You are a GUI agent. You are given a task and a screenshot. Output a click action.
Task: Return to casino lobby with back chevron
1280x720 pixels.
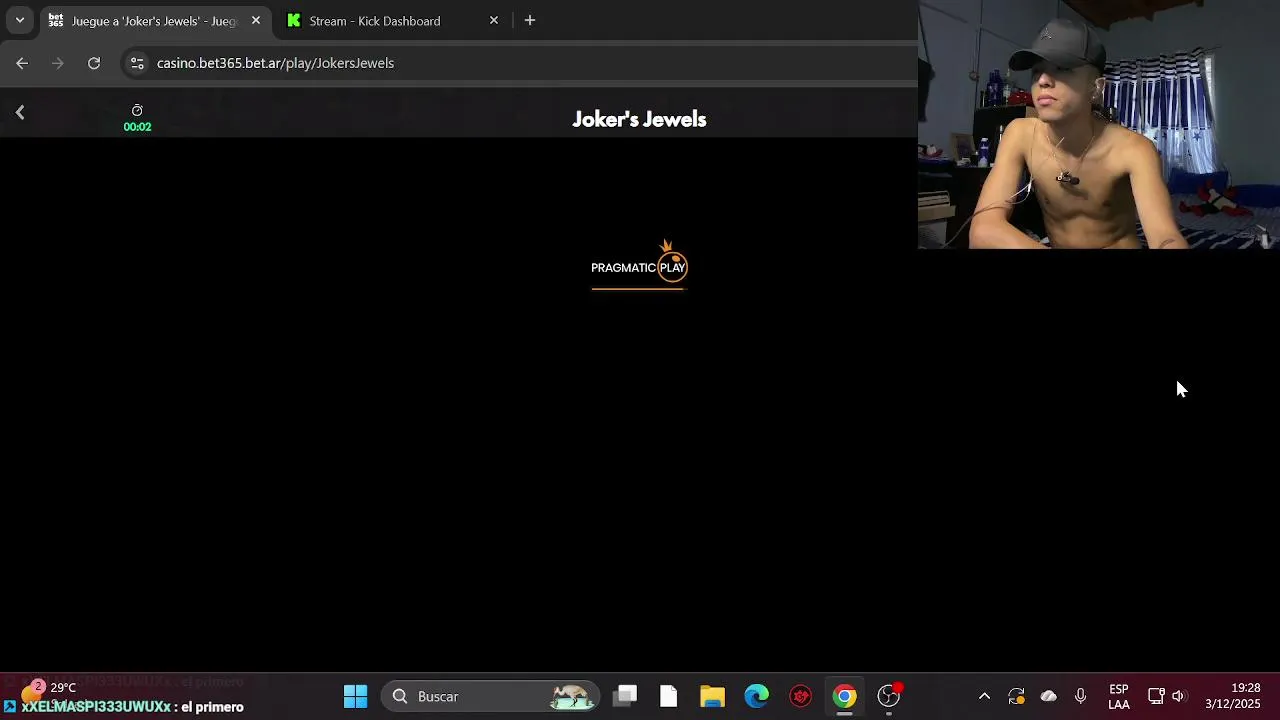pyautogui.click(x=20, y=112)
